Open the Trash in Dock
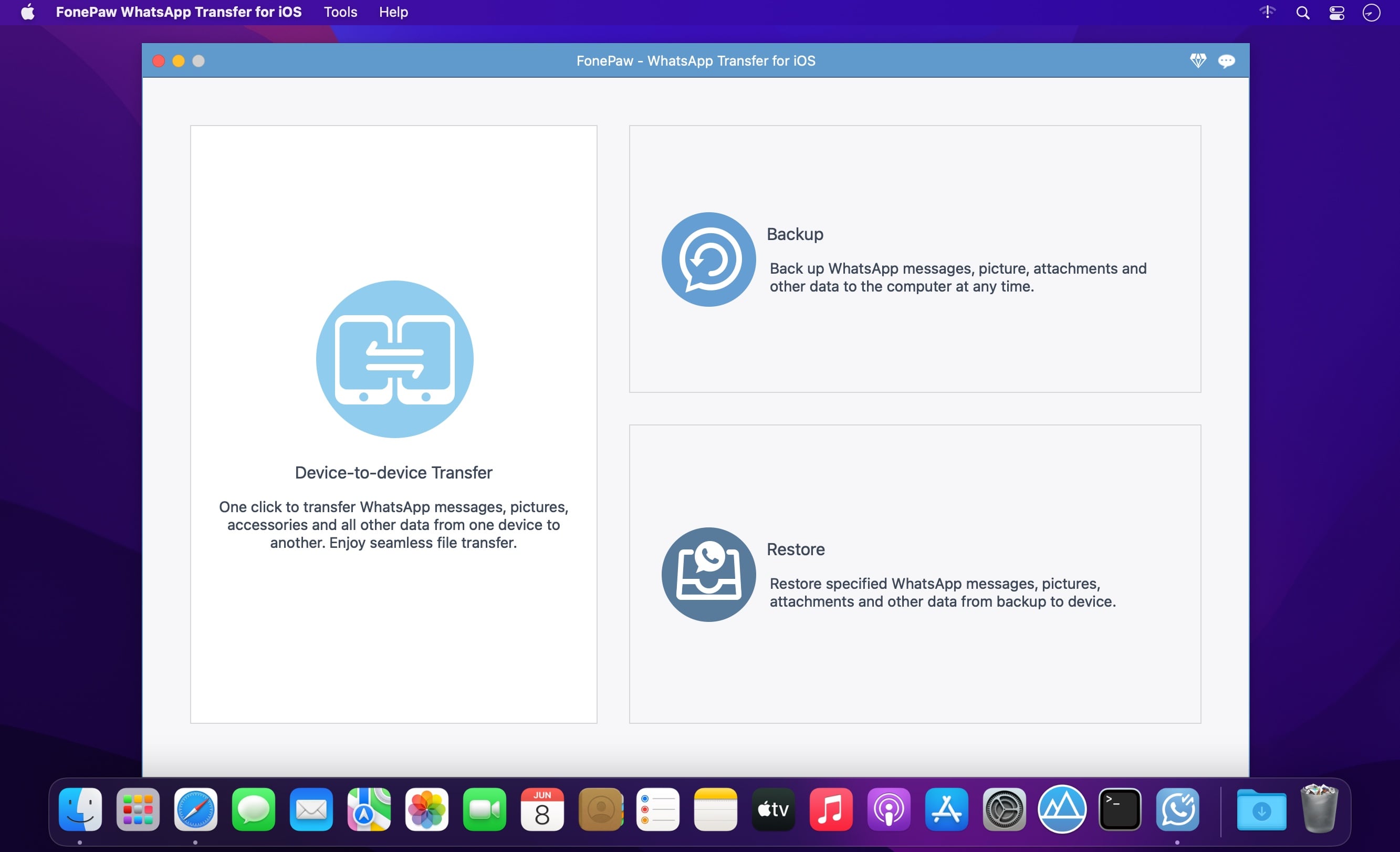Viewport: 1400px width, 852px height. point(1319,808)
